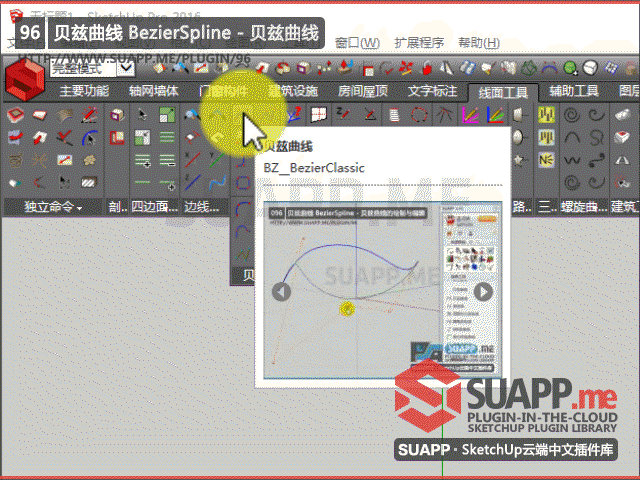
Task: Select the W-shaped curve tool
Action: [572, 160]
